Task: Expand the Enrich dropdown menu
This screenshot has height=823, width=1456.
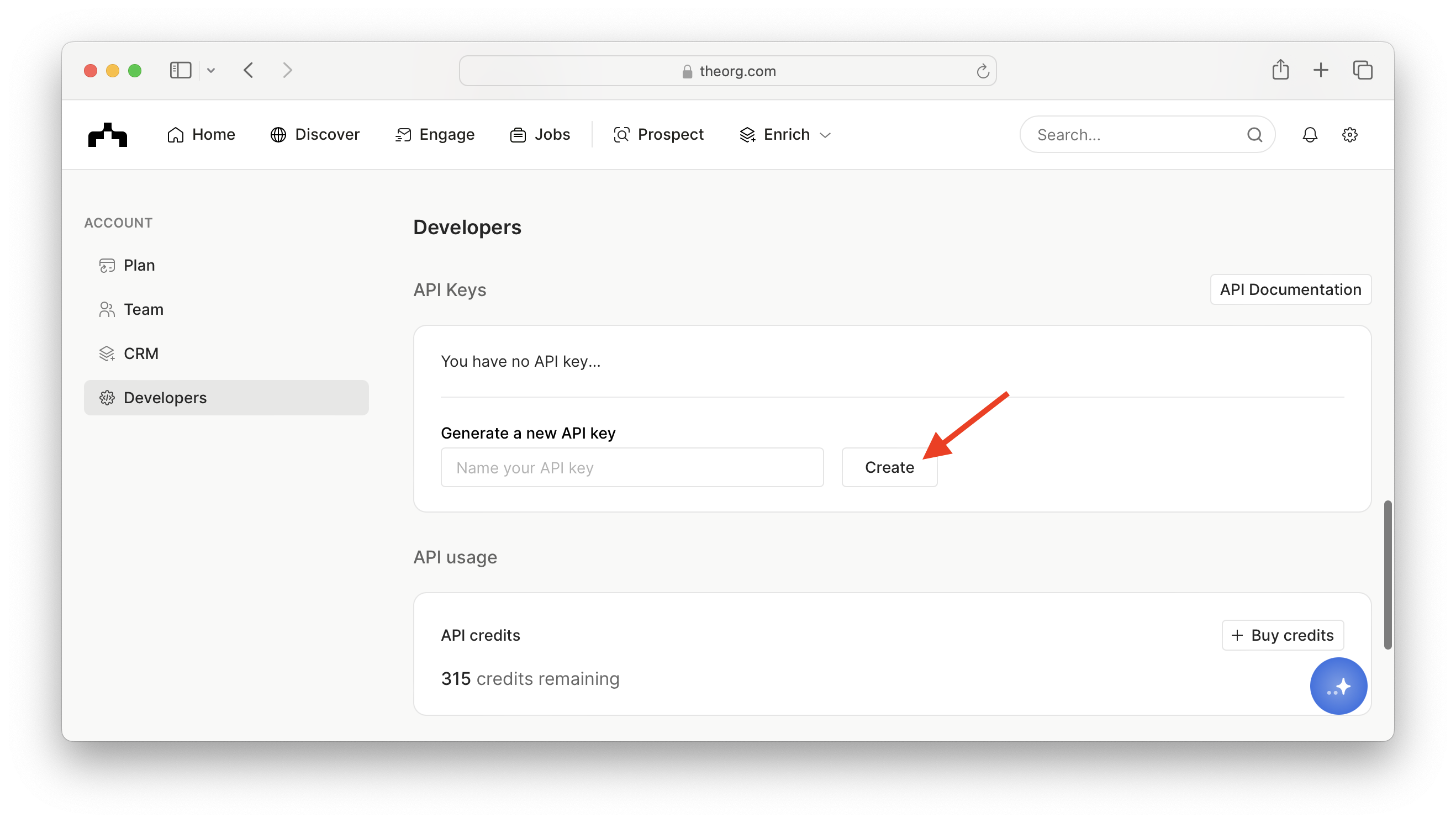Action: click(785, 135)
